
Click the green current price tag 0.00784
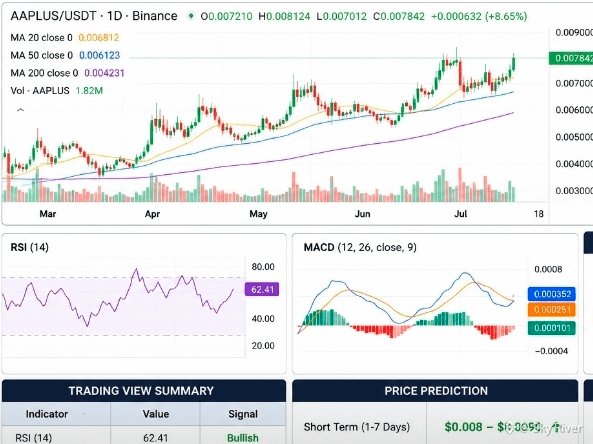[571, 58]
